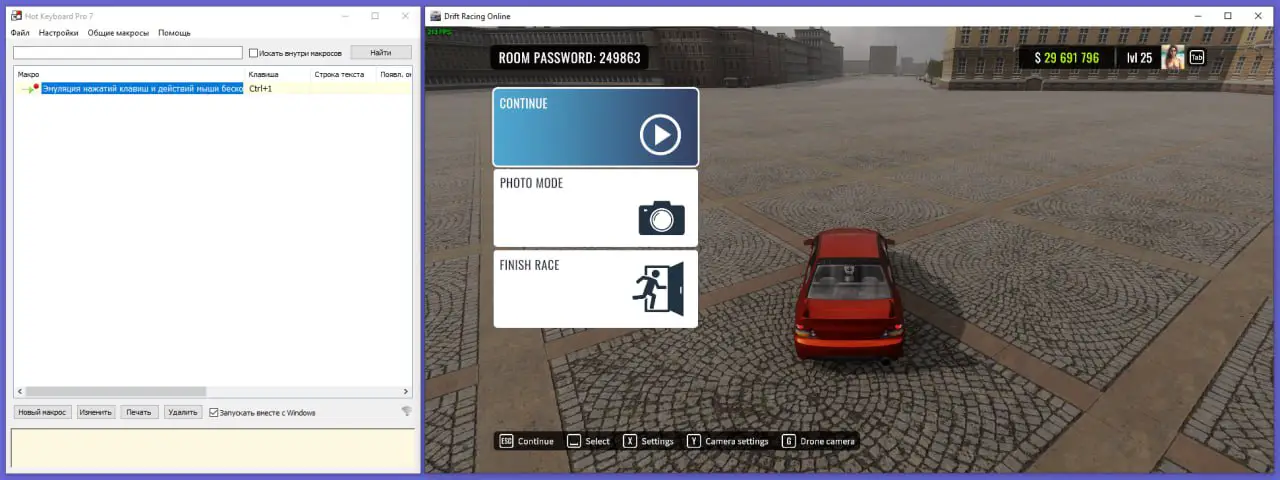Click the Найти button
This screenshot has height=480, width=1280.
coord(380,52)
